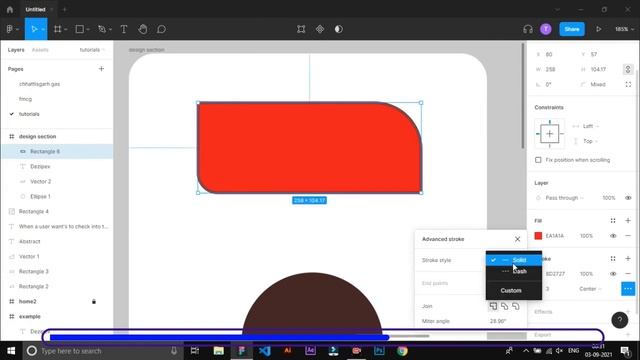Click independent corners icon
Viewport: 640px width, 360px height.
tap(628, 84)
